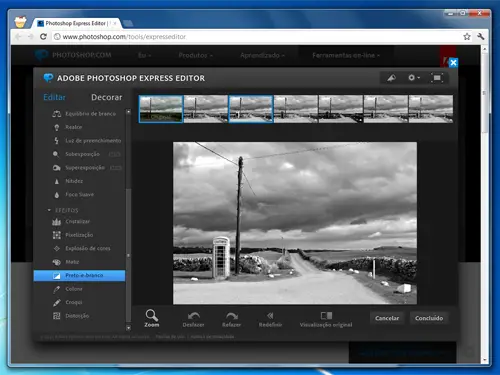Activate the Zoom magnifier tool
This screenshot has width=500, height=375.
point(152,318)
